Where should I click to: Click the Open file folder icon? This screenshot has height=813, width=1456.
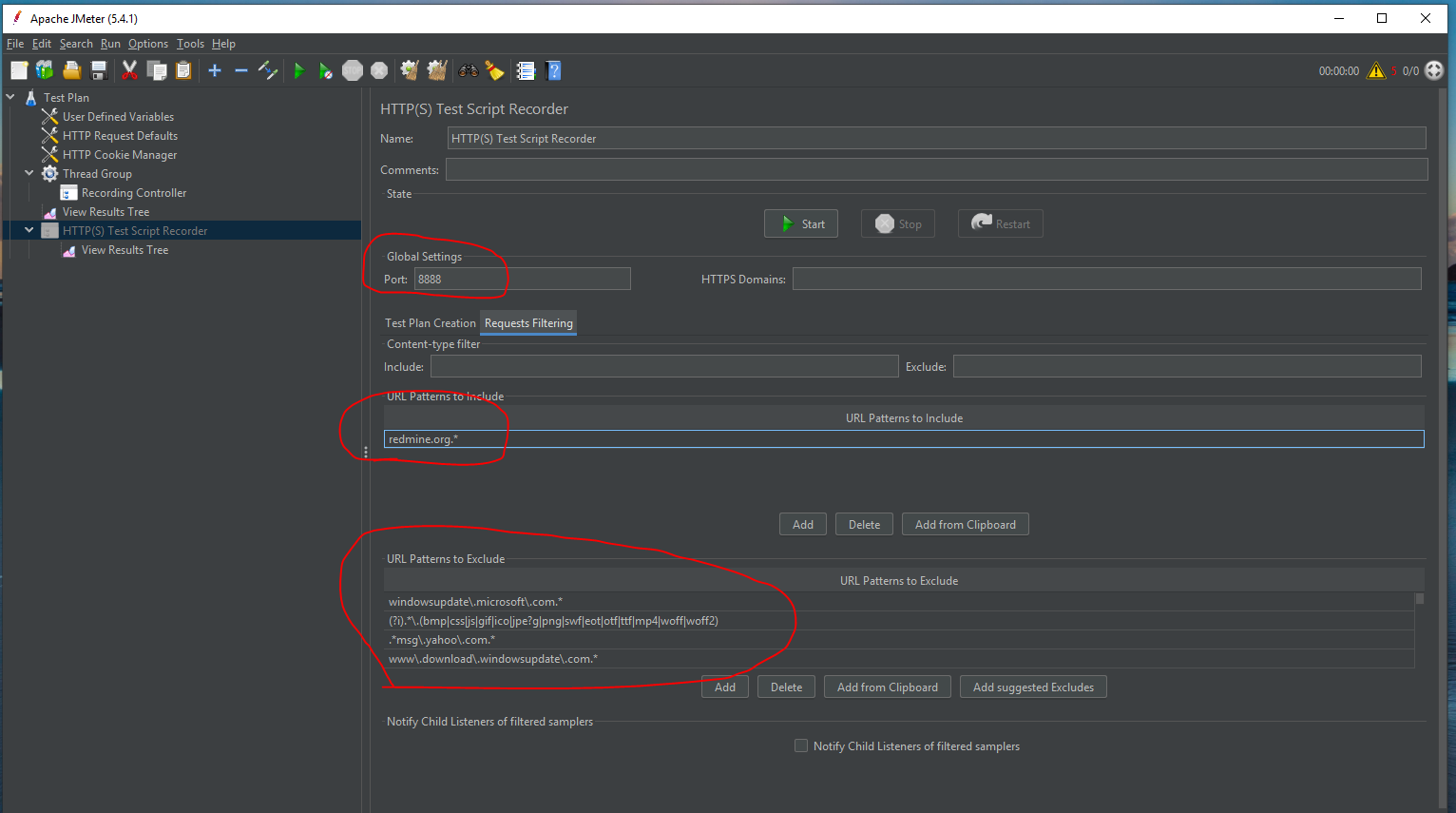point(71,70)
